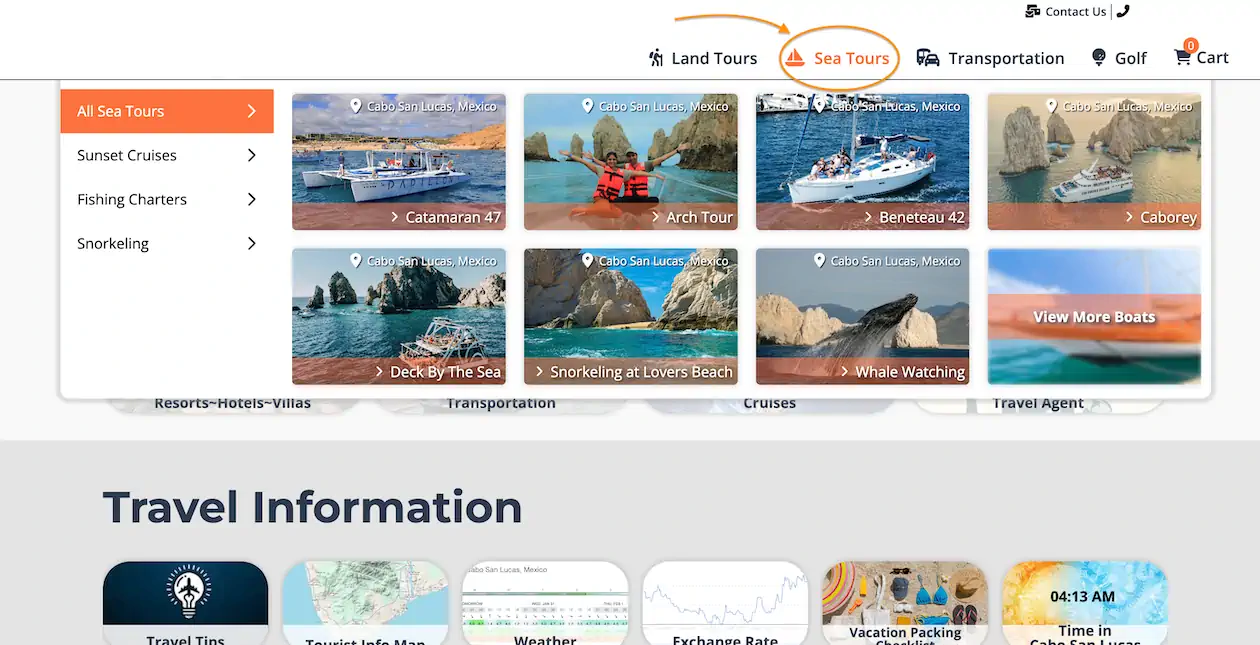The image size is (1260, 645).
Task: Open the shopping cart icon
Action: tap(1182, 58)
